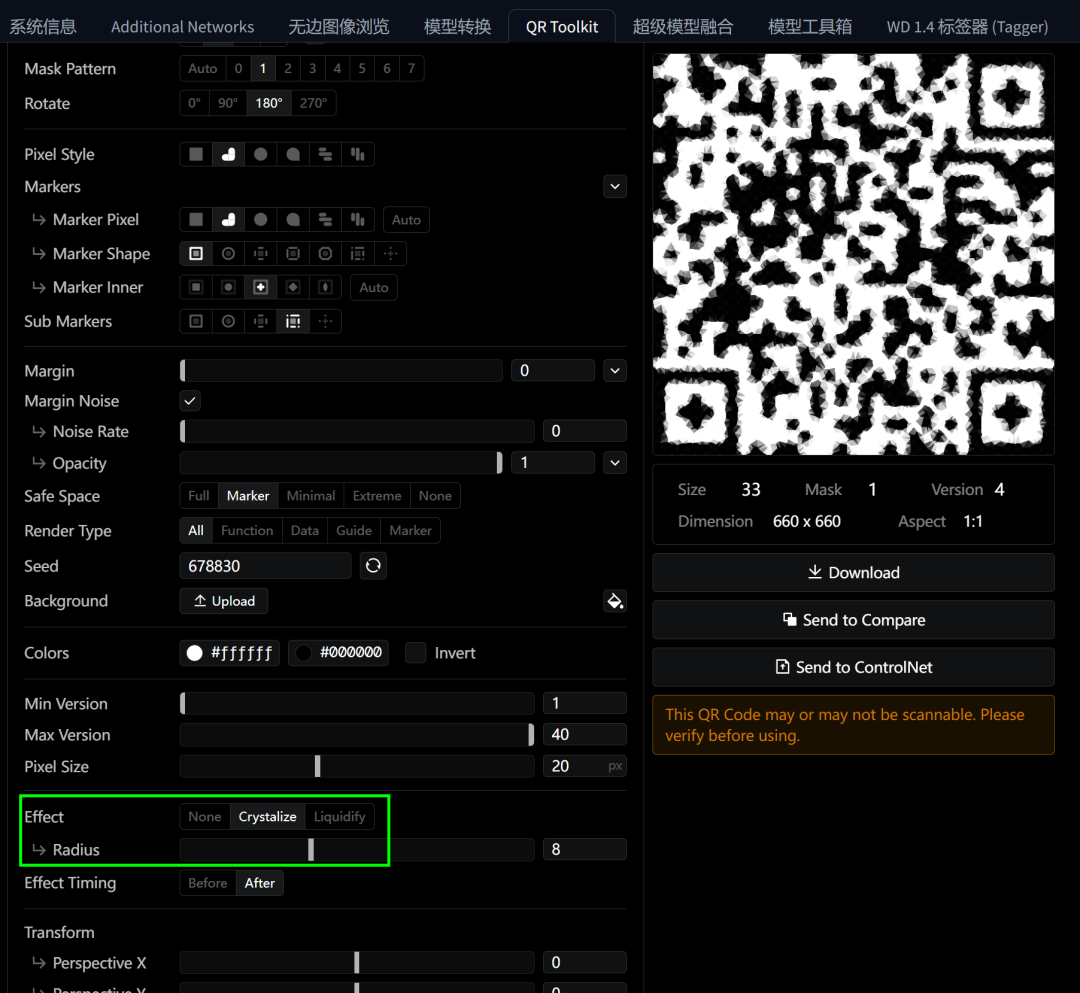Screen dimensions: 1080x993
Task: Toggle the Margin Noise checkbox
Action: click(x=190, y=401)
